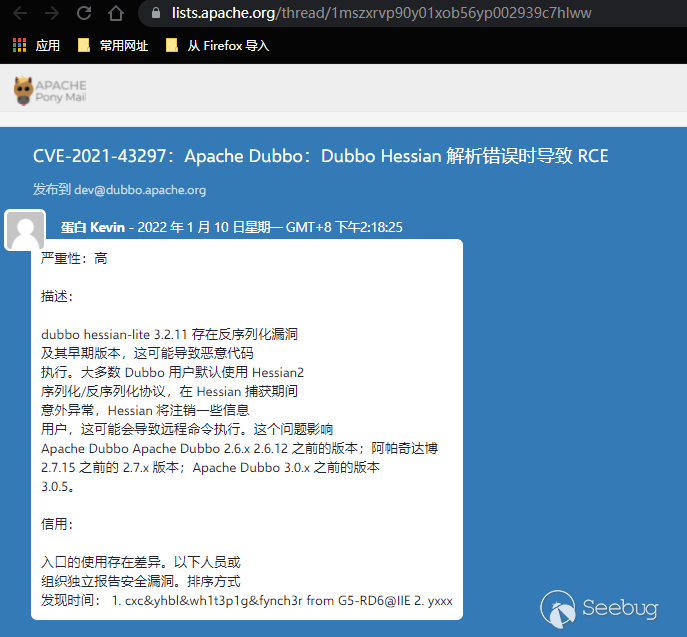Click the version text 3.0.5。

tap(57, 487)
